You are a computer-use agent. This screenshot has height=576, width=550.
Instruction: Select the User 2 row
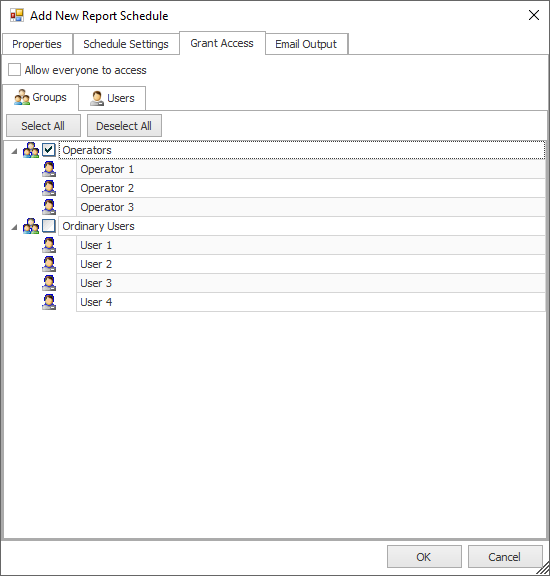tap(311, 264)
